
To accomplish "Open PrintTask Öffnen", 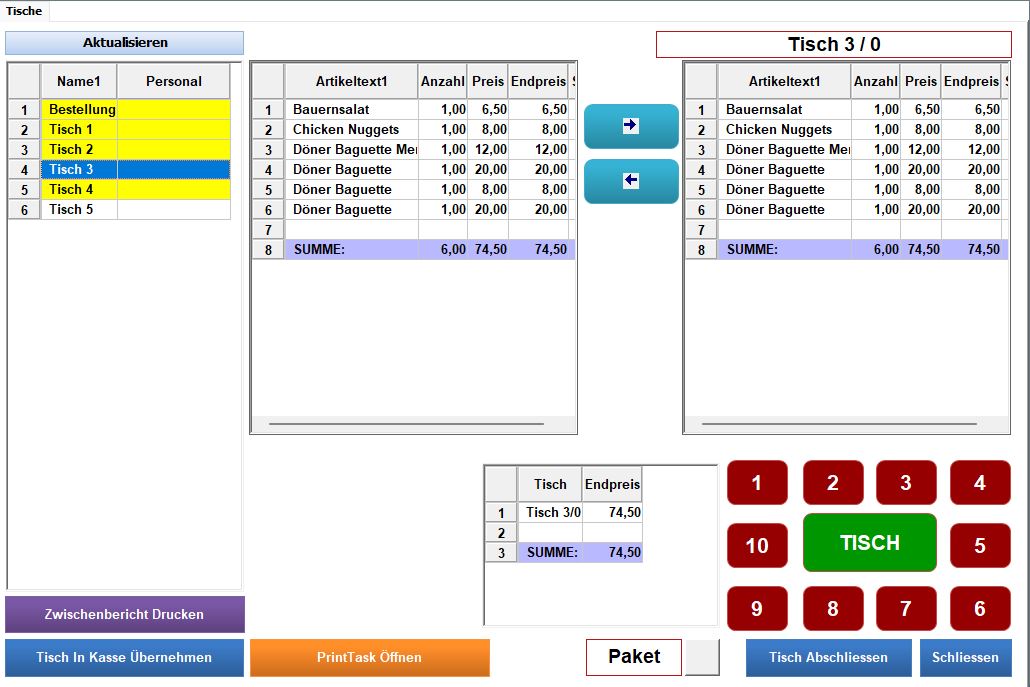I will 370,657.
